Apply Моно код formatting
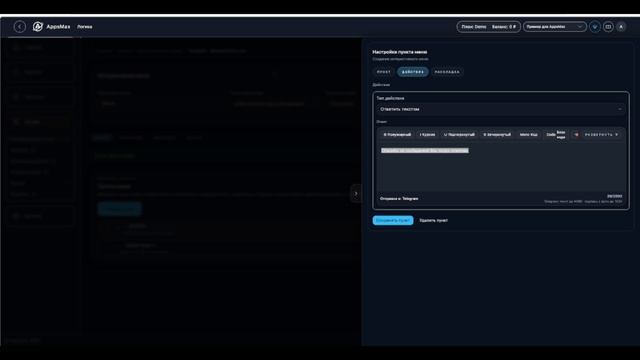The width and height of the screenshot is (640, 360). click(529, 134)
